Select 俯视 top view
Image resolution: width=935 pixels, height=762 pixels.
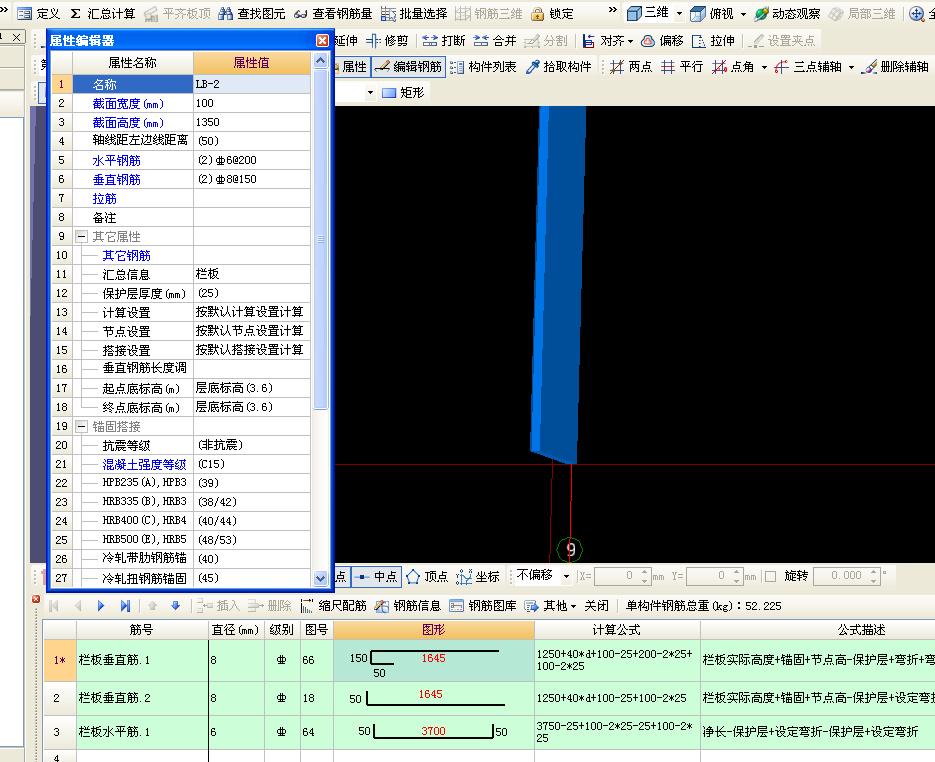tap(712, 13)
